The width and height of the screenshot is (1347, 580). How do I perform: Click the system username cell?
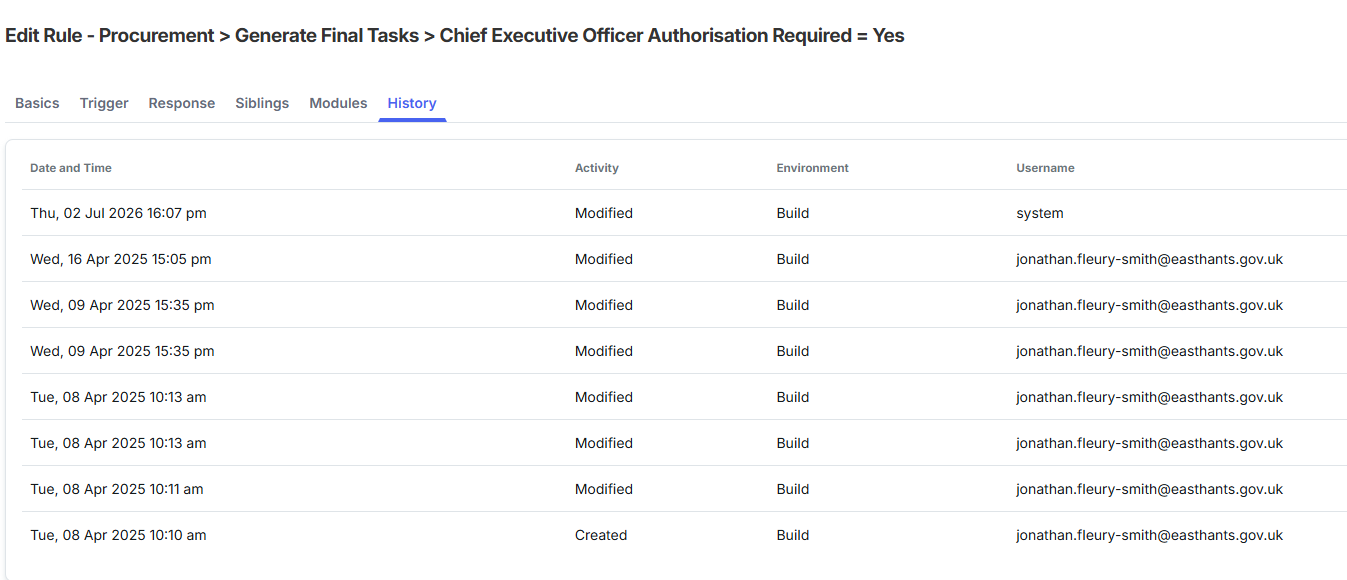(1040, 213)
